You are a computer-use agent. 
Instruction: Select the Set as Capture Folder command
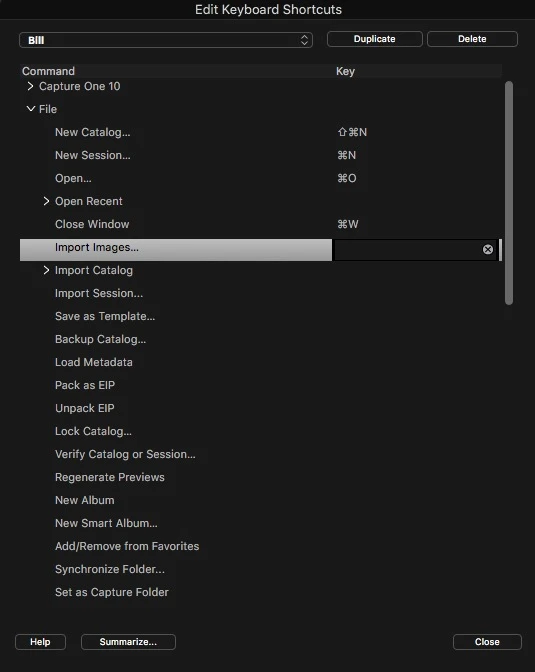pyautogui.click(x=112, y=592)
